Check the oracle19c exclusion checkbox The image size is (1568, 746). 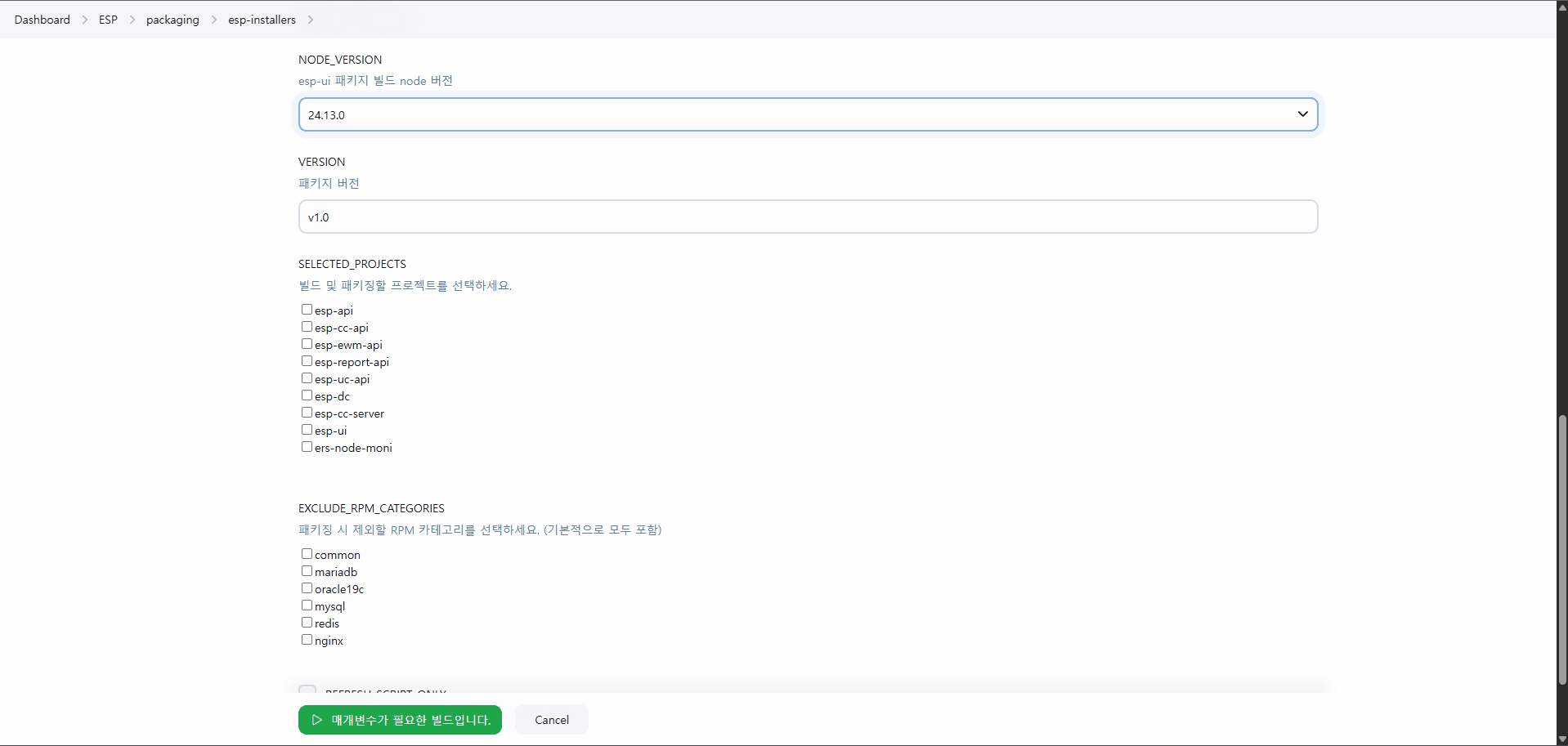tap(307, 588)
